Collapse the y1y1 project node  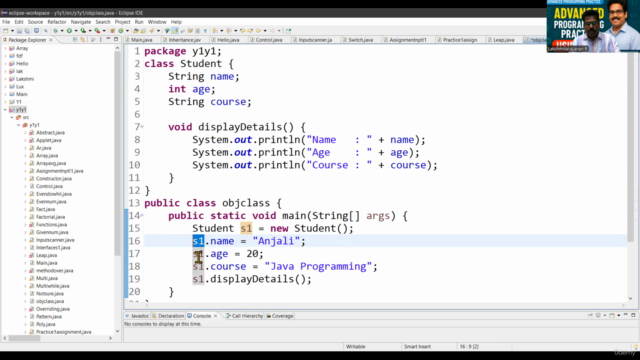coord(5,109)
